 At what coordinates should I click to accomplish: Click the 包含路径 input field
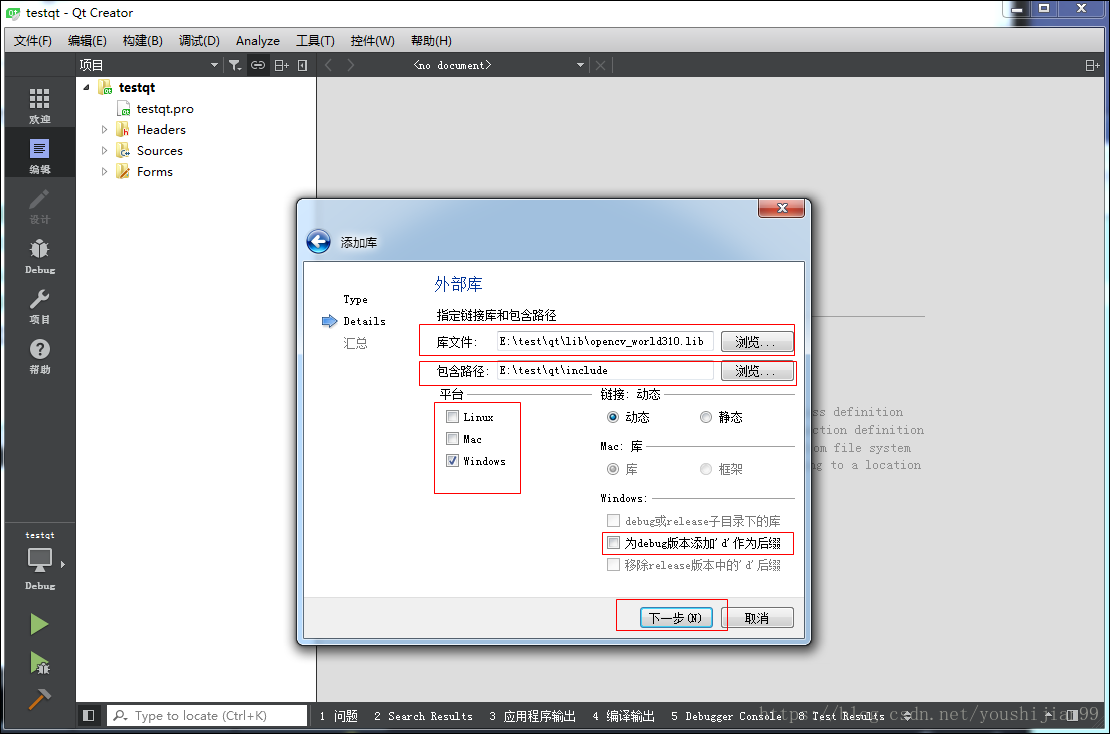[x=605, y=370]
